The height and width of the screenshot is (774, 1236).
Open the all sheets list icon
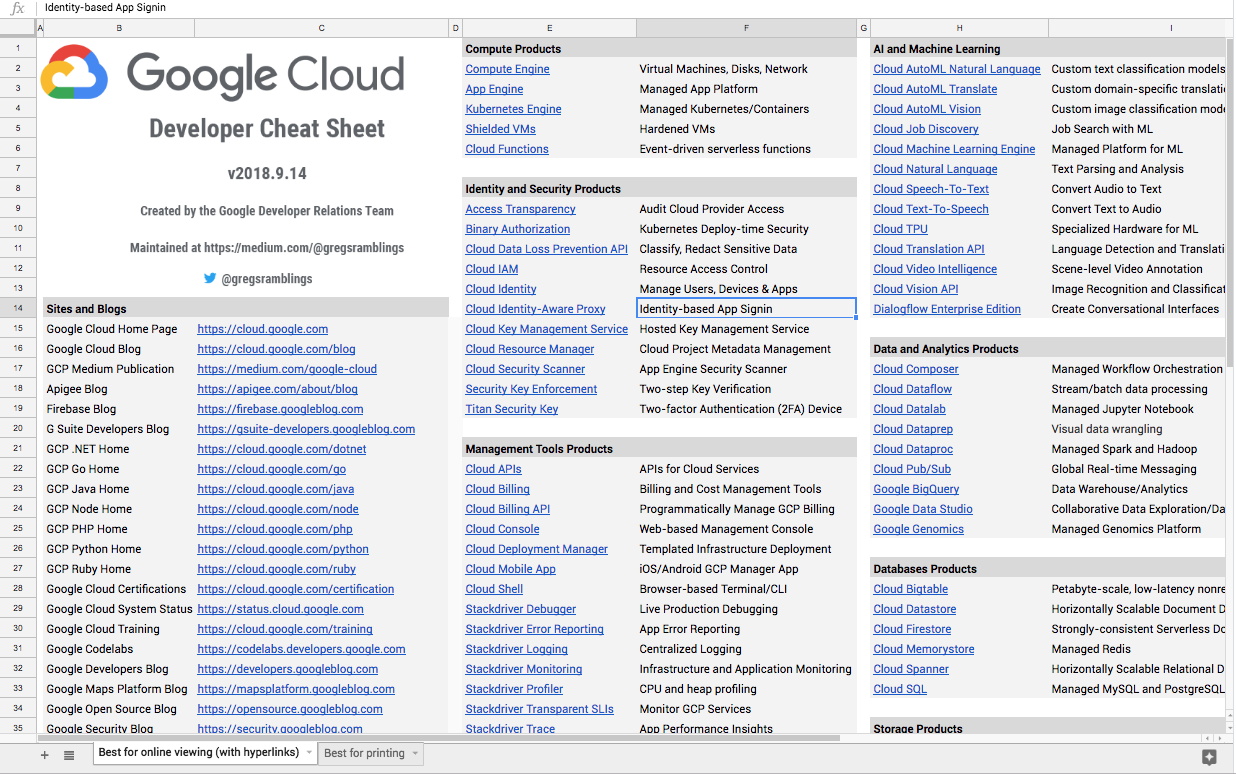(68, 753)
